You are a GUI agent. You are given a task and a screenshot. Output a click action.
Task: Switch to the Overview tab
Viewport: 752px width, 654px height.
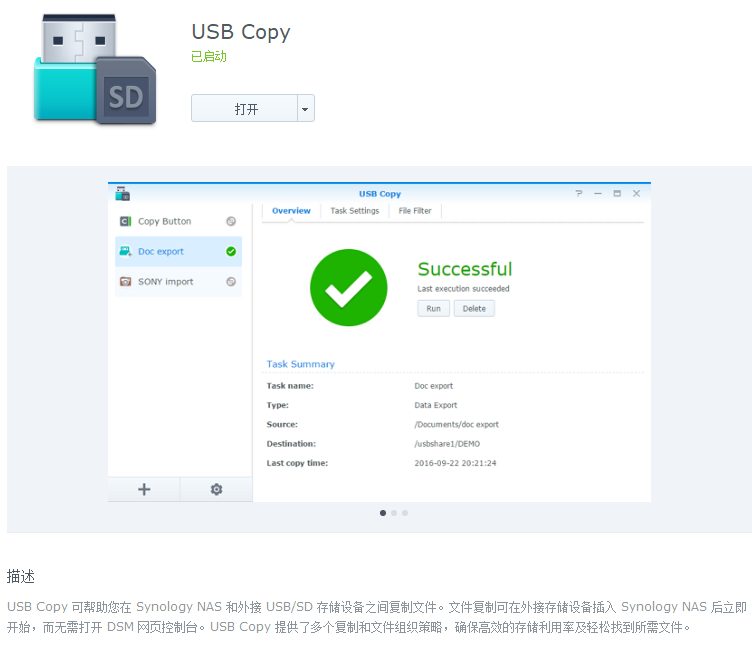pos(291,211)
